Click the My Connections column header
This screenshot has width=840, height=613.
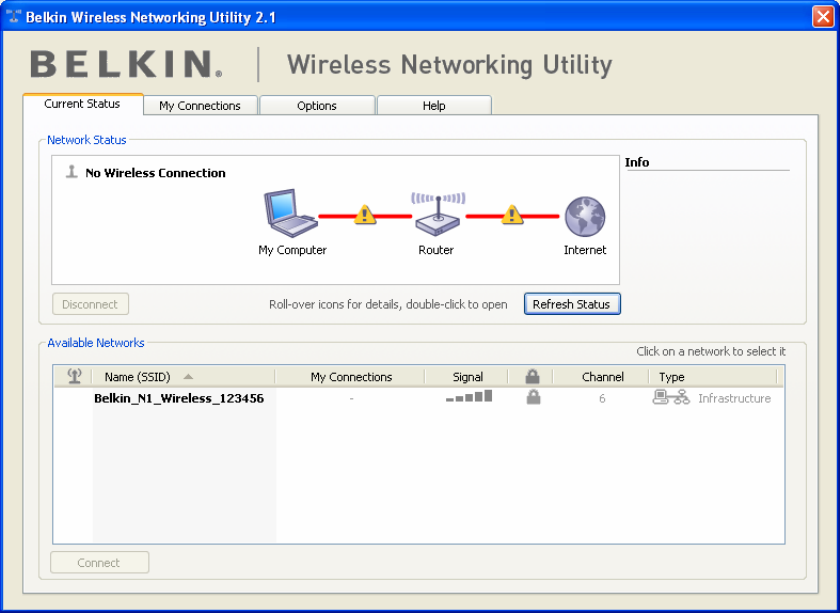coord(351,377)
